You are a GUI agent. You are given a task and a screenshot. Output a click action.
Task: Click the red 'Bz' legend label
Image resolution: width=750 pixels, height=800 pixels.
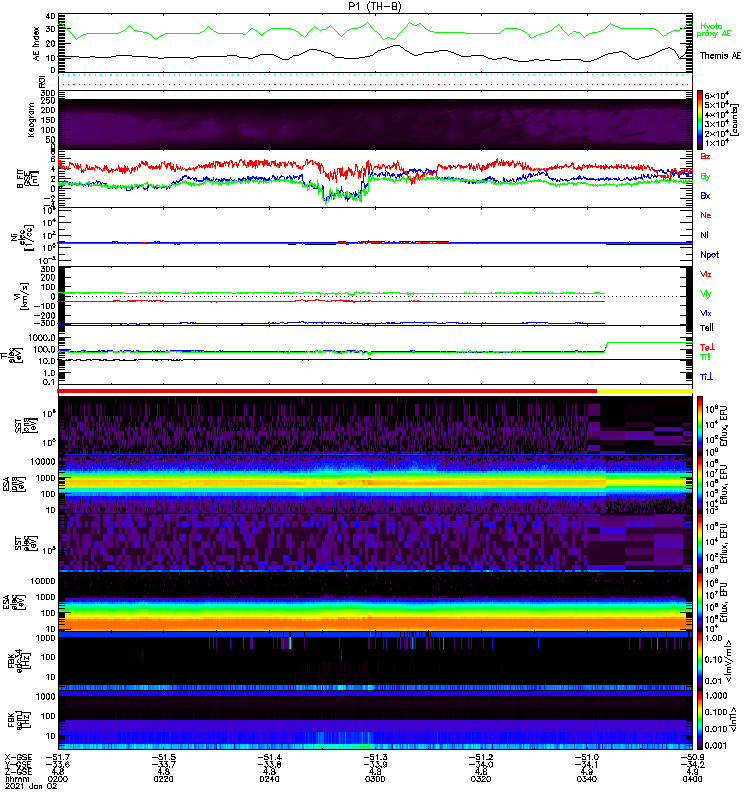point(705,157)
